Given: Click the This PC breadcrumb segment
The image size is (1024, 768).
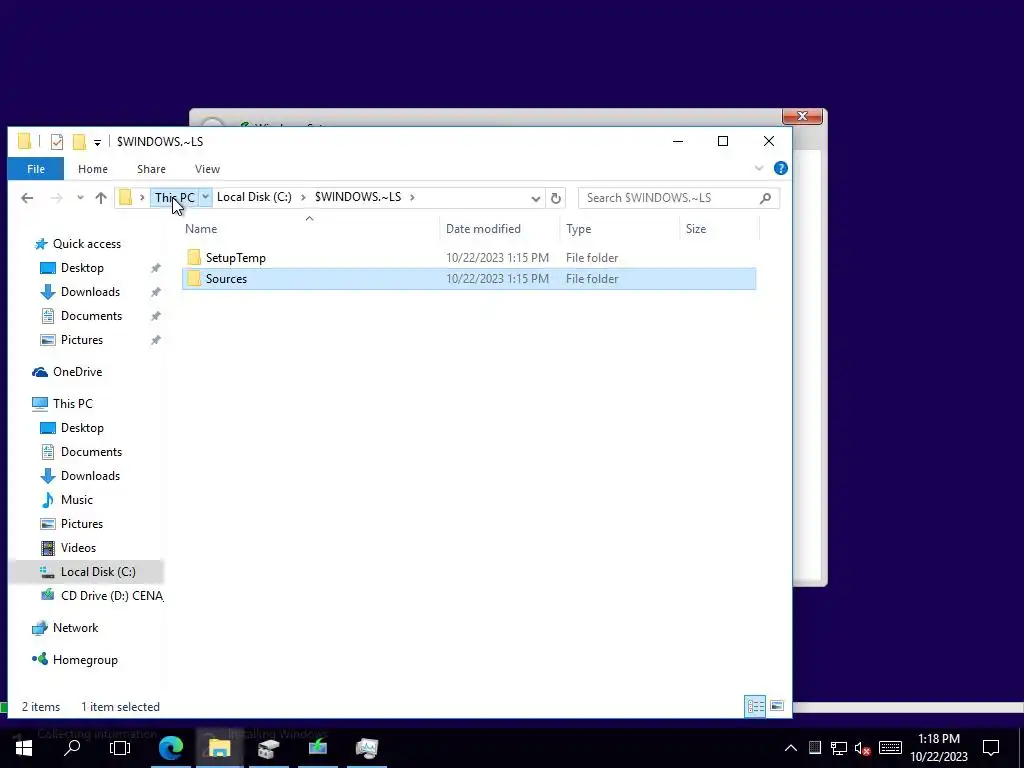Looking at the screenshot, I should pyautogui.click(x=174, y=197).
